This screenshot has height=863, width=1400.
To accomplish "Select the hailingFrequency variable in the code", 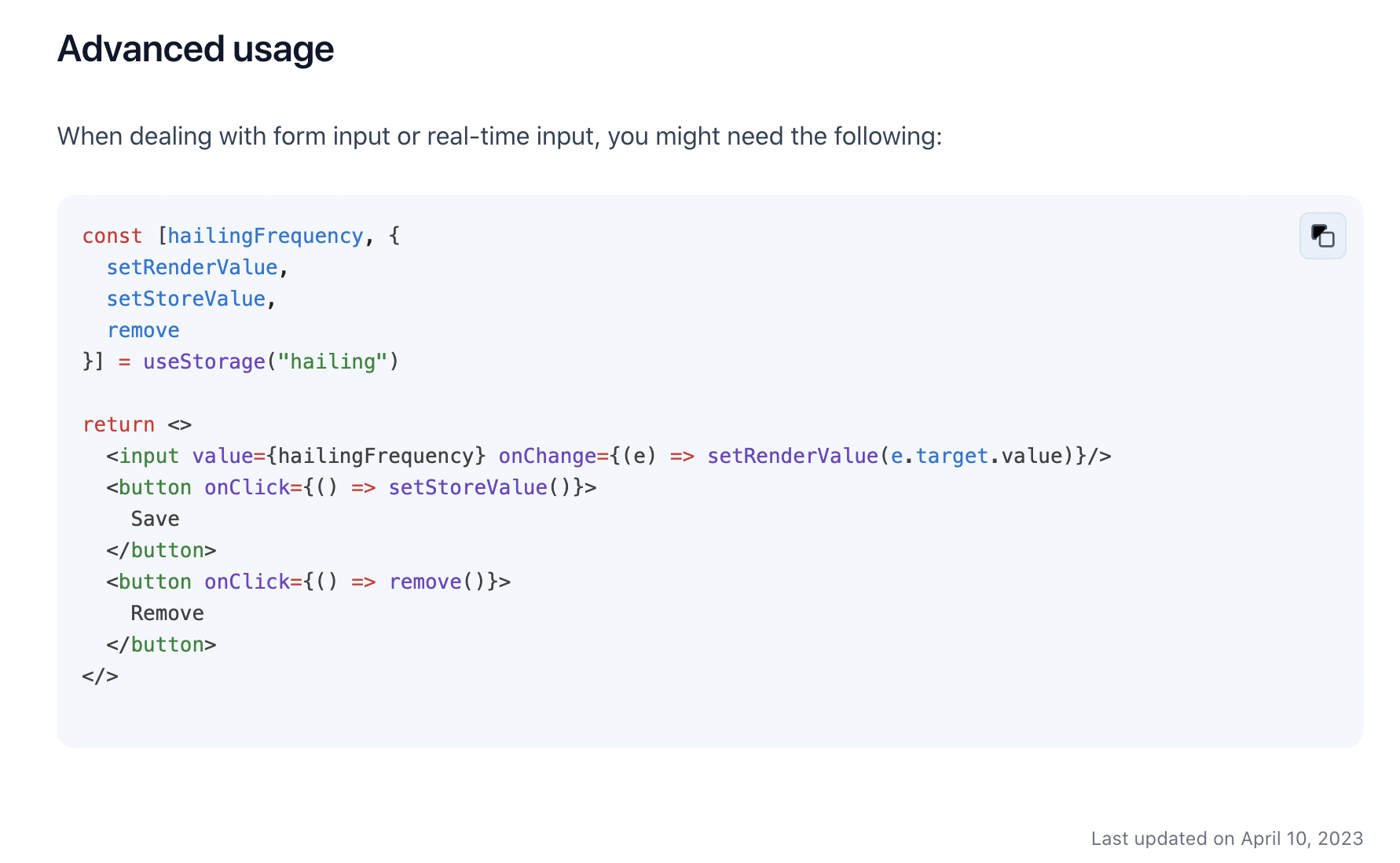I will [x=268, y=235].
